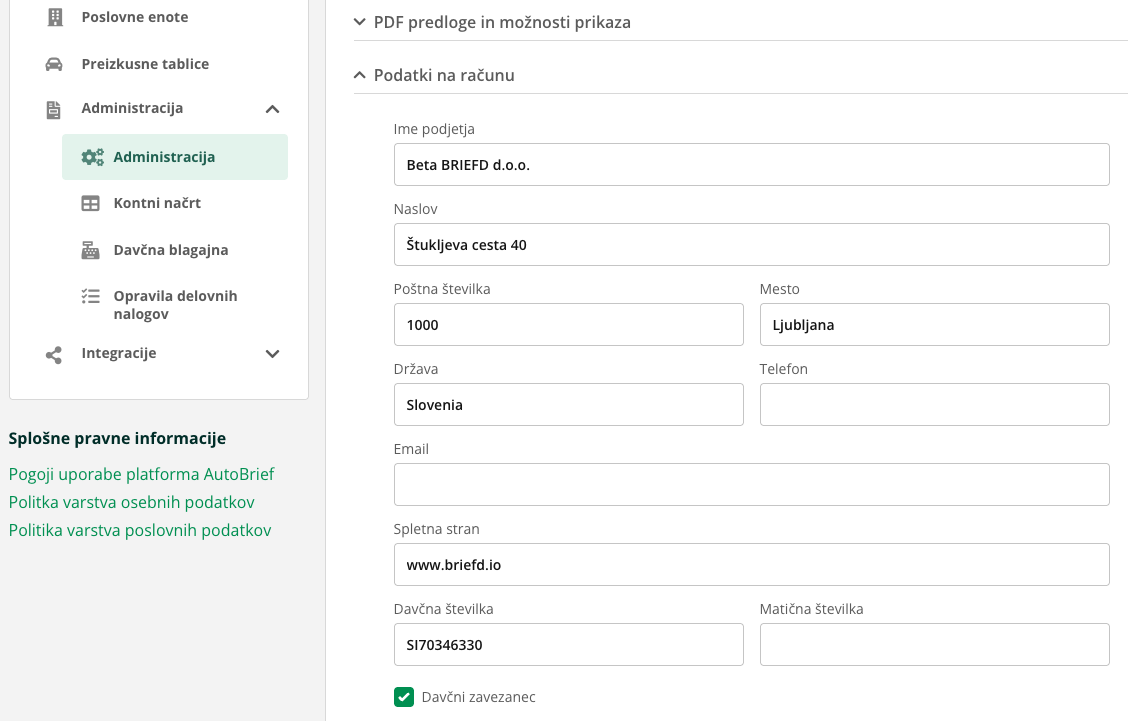Click the table icon next to Kontni načrt

click(x=90, y=203)
